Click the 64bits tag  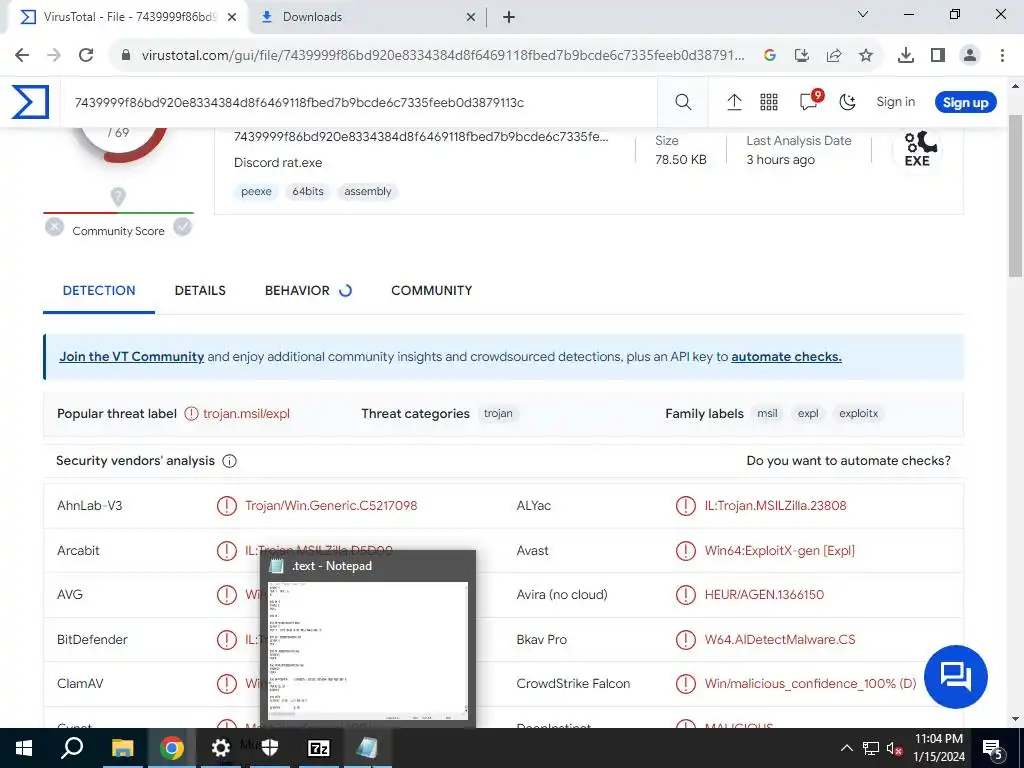(x=308, y=191)
